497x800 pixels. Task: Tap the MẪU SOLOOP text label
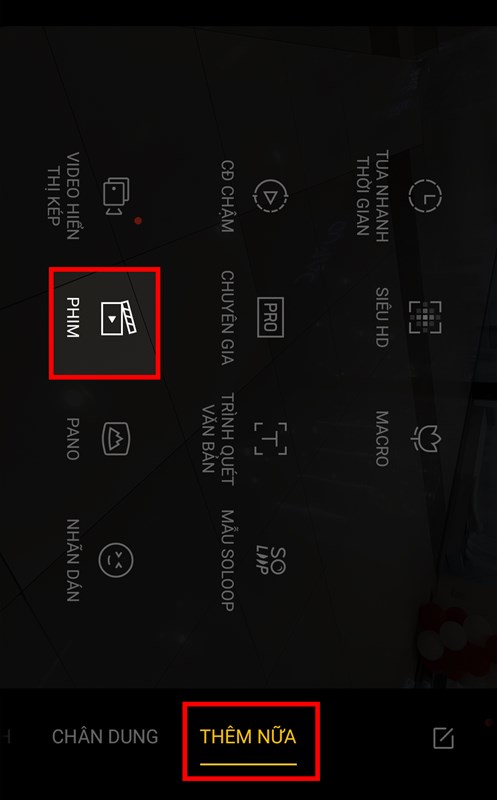(x=227, y=560)
